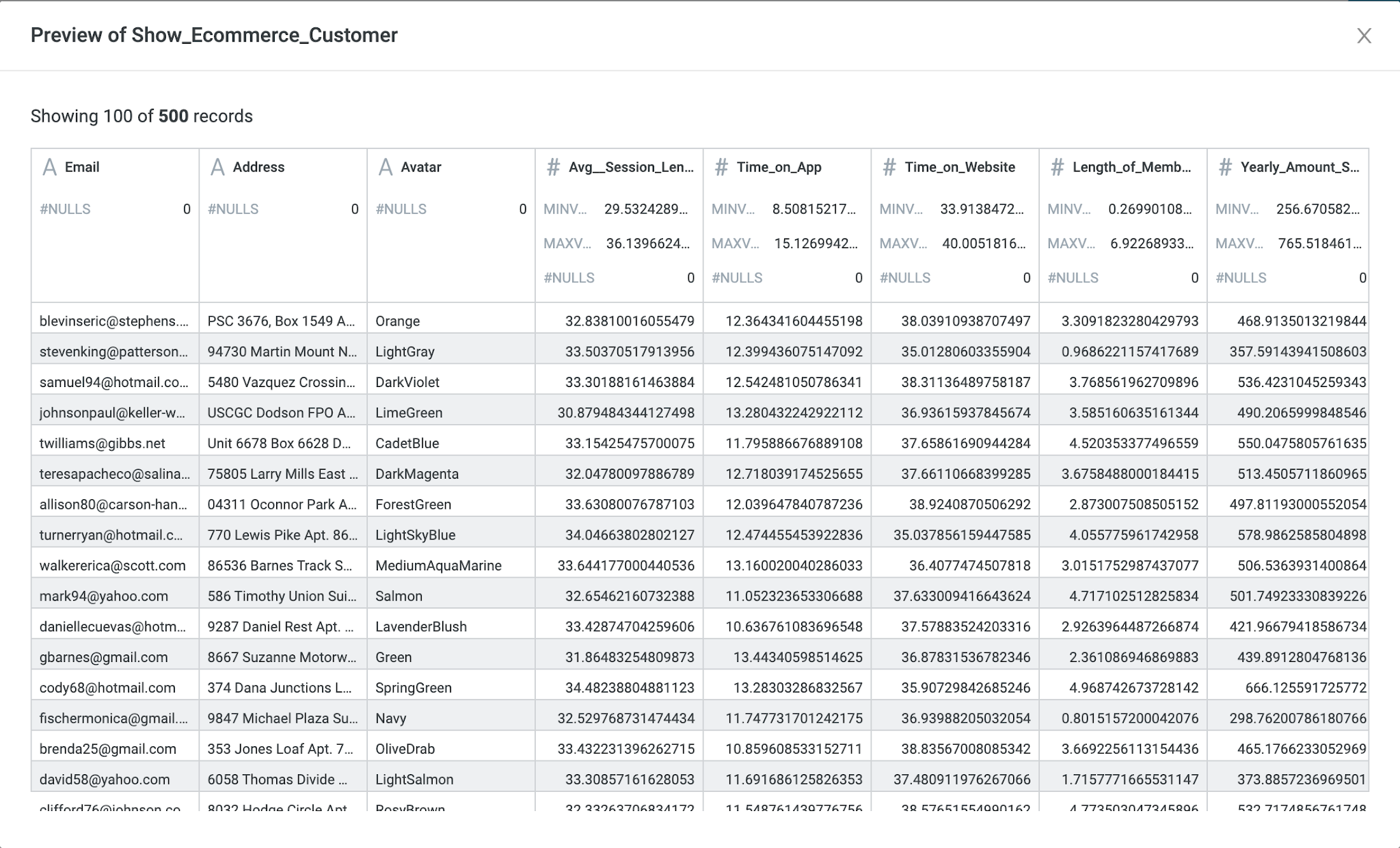The width and height of the screenshot is (1400, 848).
Task: Click the number type icon beside Time_on_App
Action: coord(721,168)
